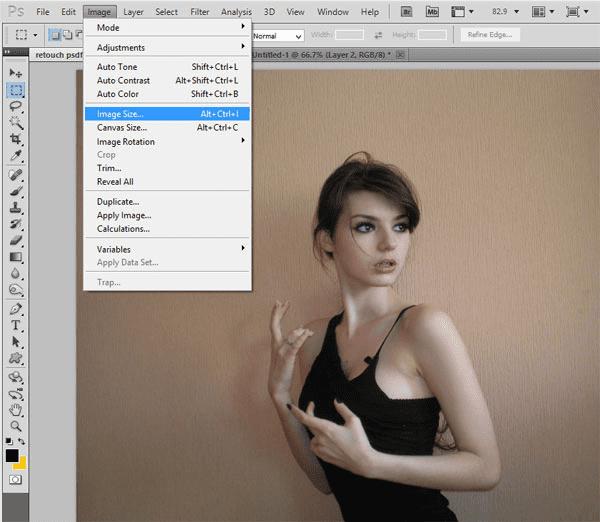Select the Horizontal Type tool

(16, 325)
